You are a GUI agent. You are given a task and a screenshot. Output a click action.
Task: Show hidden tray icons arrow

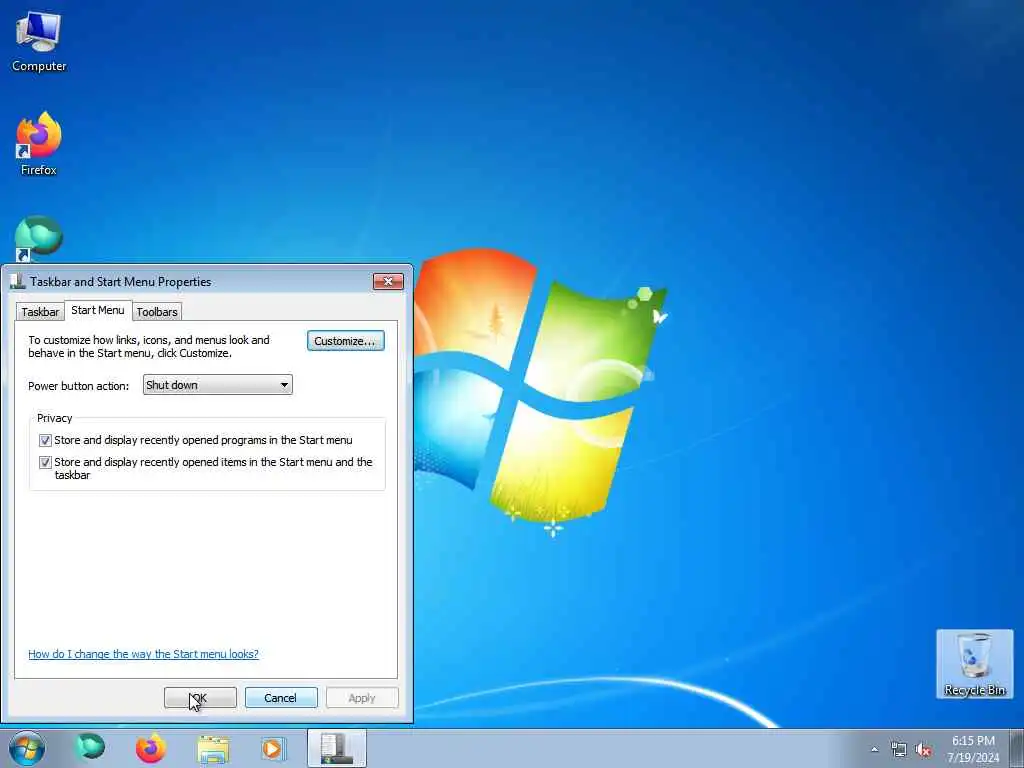874,749
